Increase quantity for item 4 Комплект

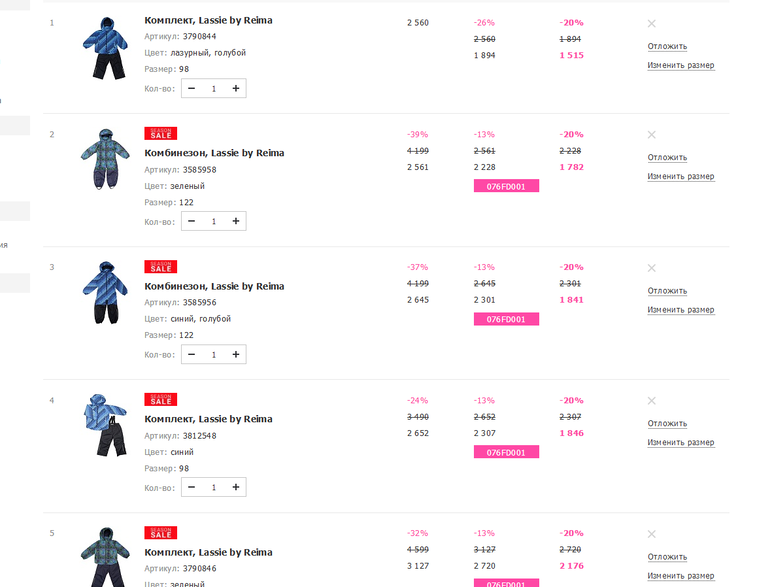click(x=236, y=488)
